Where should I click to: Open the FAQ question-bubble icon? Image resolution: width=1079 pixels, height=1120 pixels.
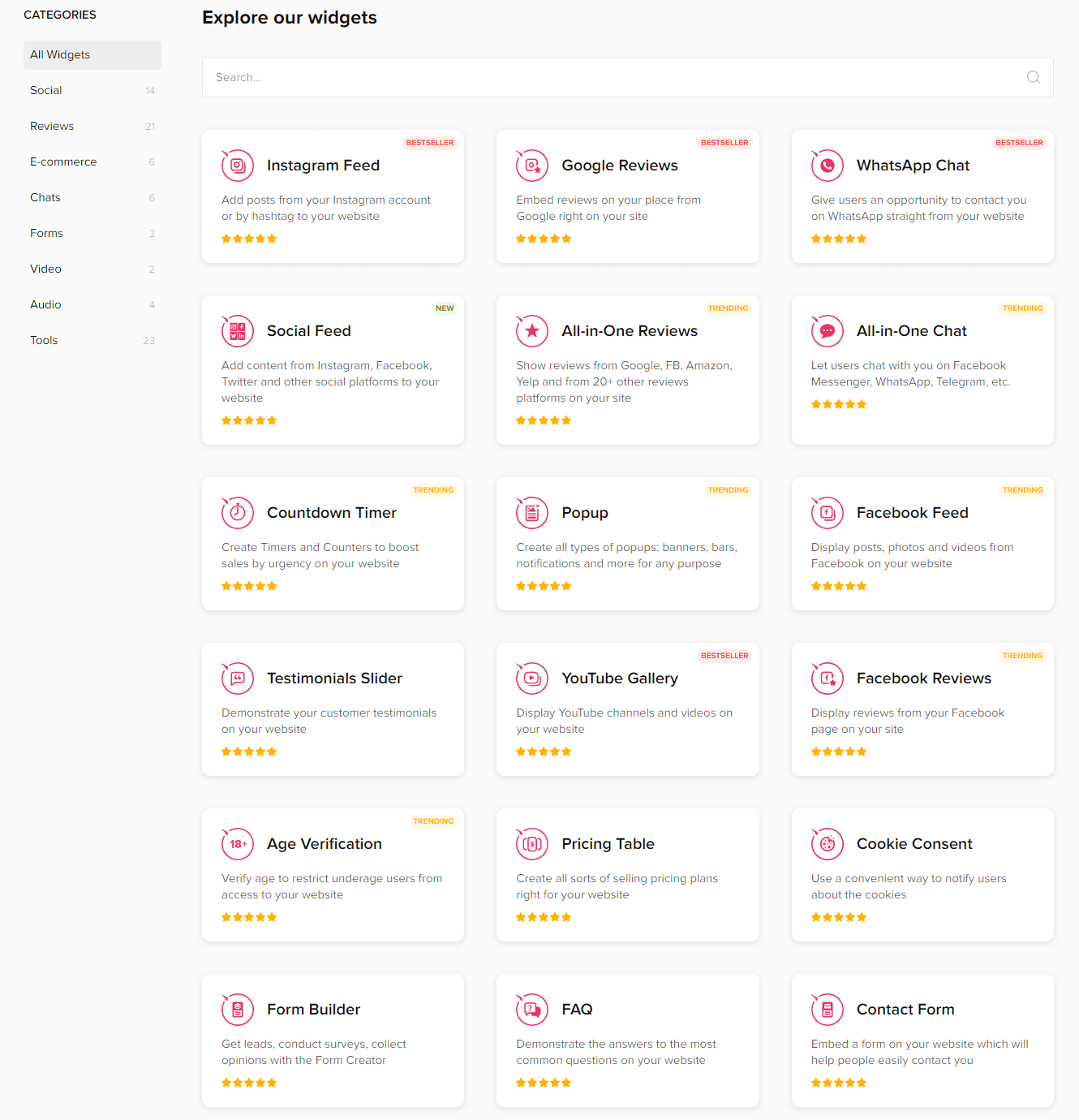pos(532,1009)
